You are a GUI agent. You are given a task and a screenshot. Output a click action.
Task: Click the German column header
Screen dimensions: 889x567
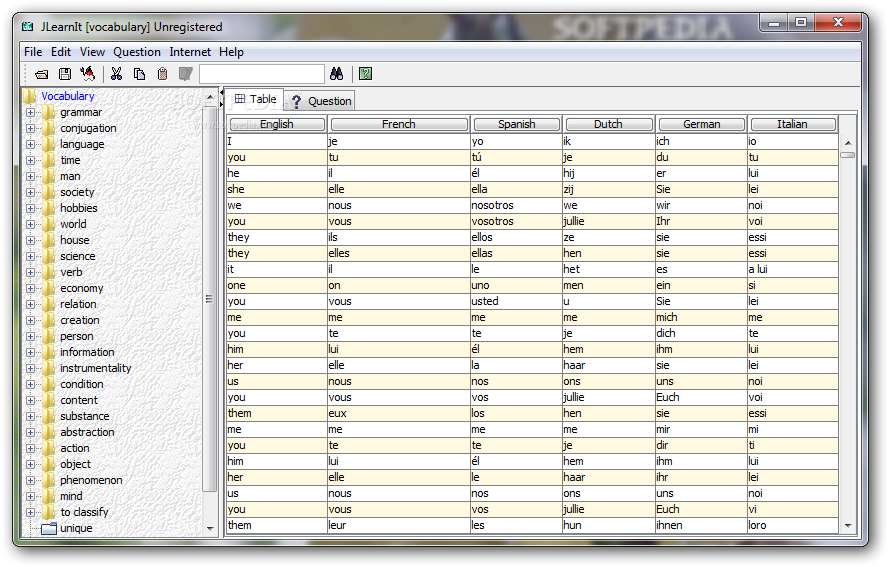[701, 124]
